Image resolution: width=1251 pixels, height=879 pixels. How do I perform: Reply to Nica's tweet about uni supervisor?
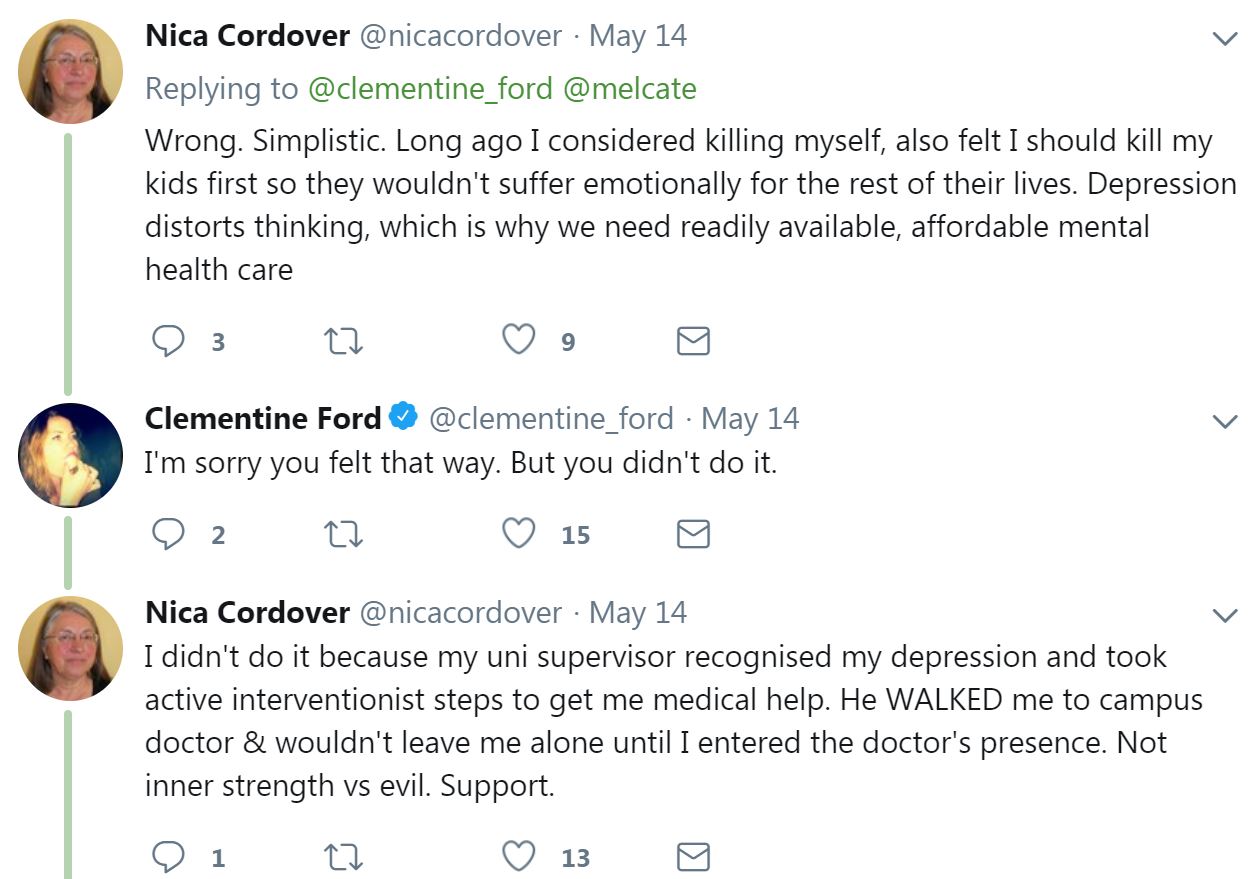(x=169, y=857)
